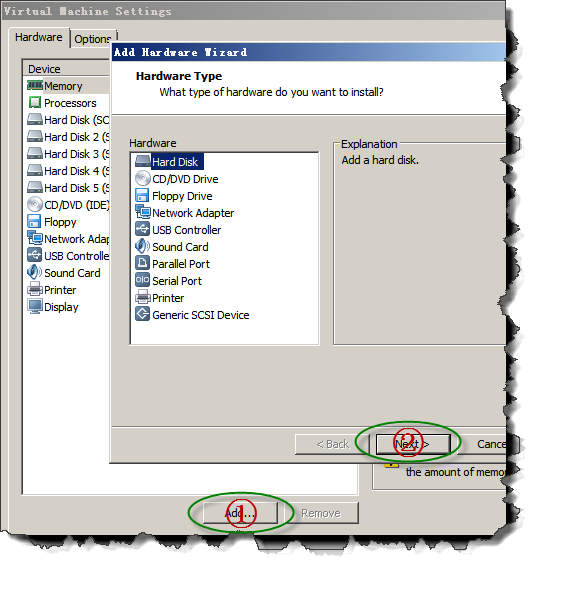Click the USB Controller icon in Device list
Screen dimensions: 561x590
34,255
